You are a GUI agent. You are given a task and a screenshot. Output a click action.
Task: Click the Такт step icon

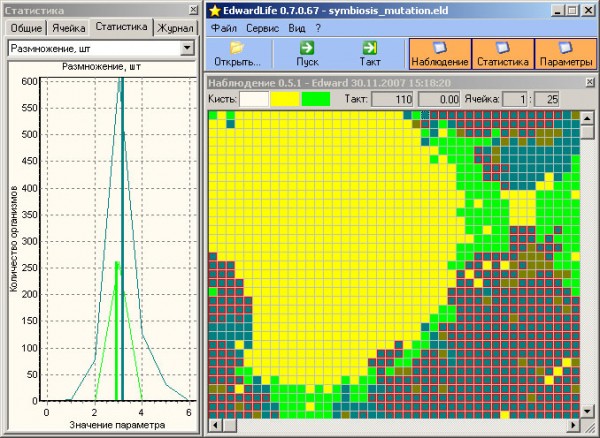click(x=370, y=47)
